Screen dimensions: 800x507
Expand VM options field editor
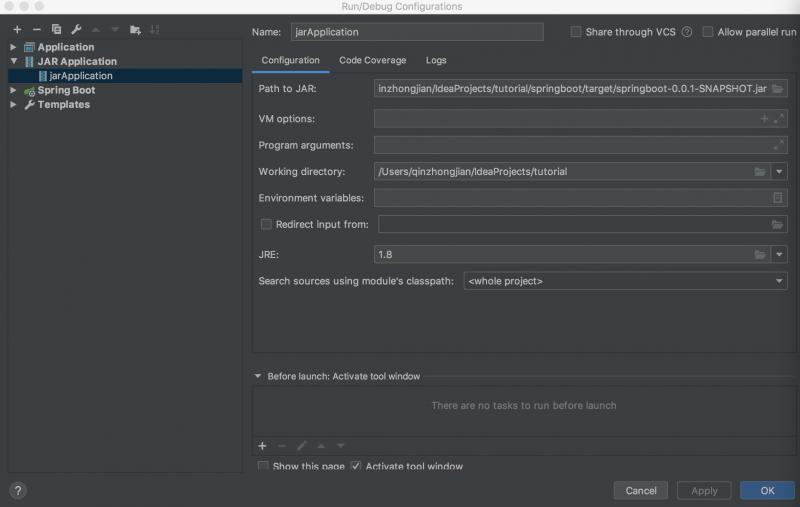(x=779, y=119)
